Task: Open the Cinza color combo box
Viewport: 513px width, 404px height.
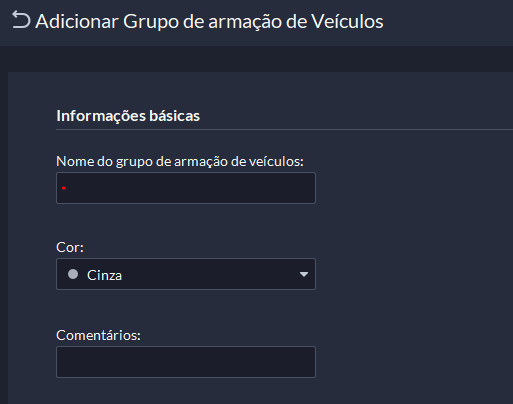Action: [186, 274]
